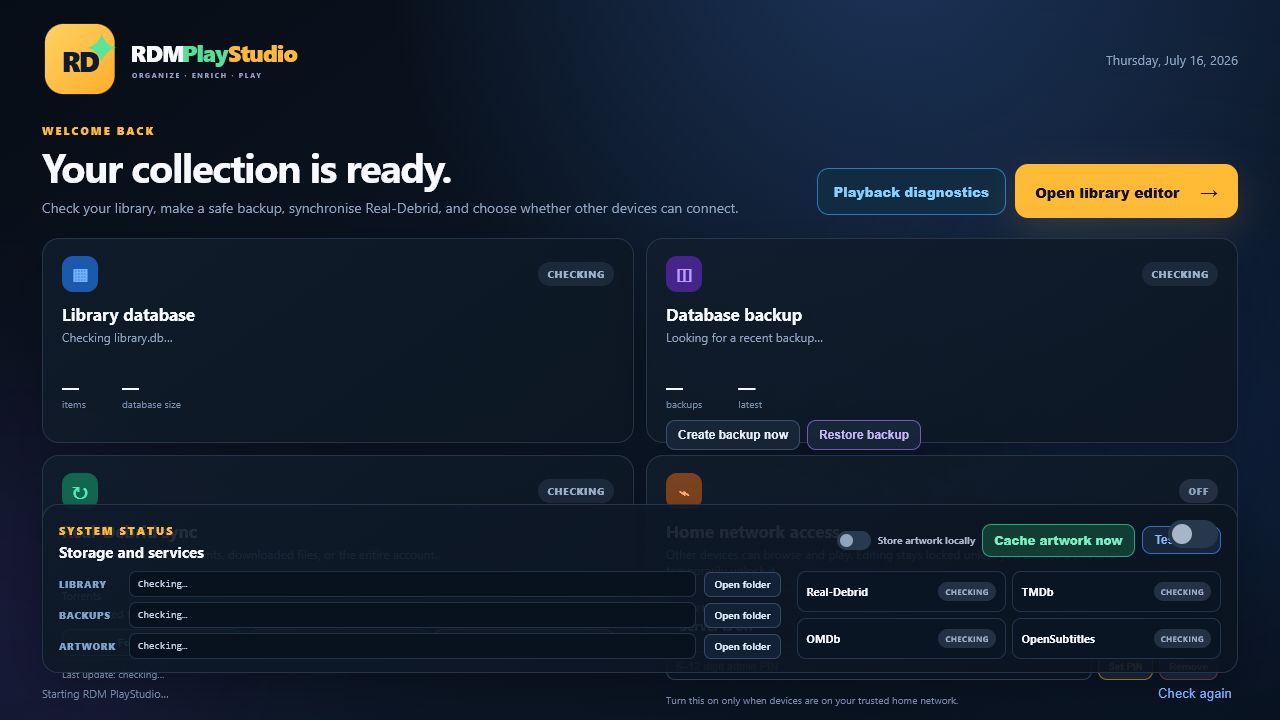Click Create backup now
1280x720 pixels.
pos(733,435)
